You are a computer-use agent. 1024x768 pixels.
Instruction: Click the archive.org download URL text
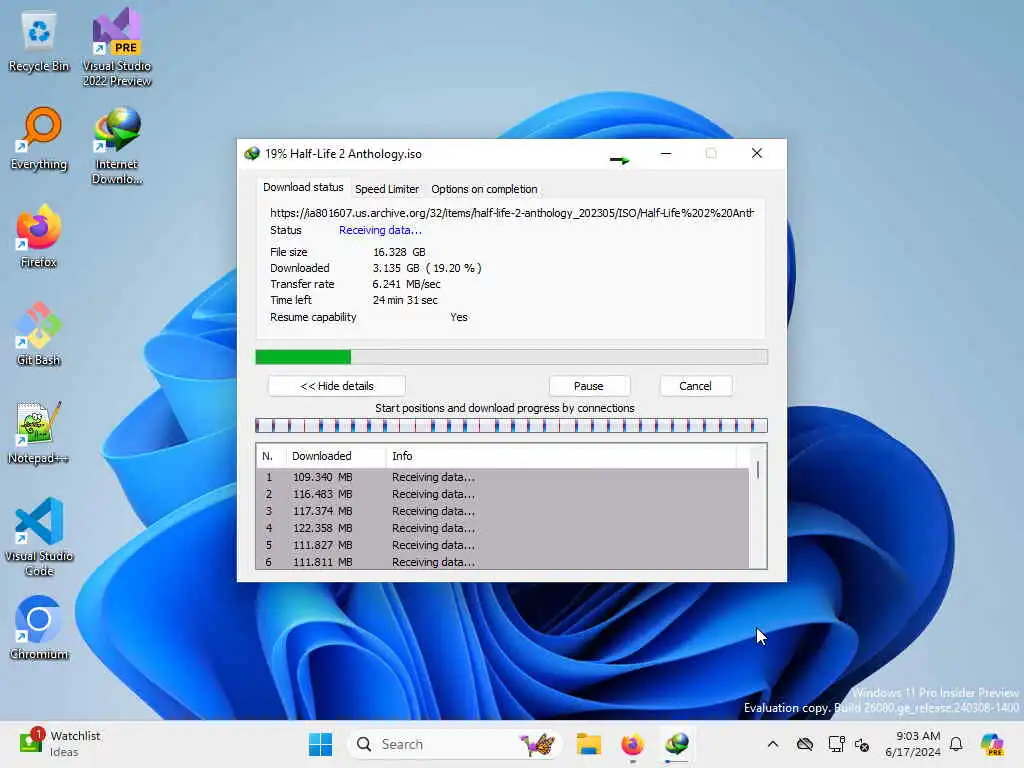click(x=512, y=213)
